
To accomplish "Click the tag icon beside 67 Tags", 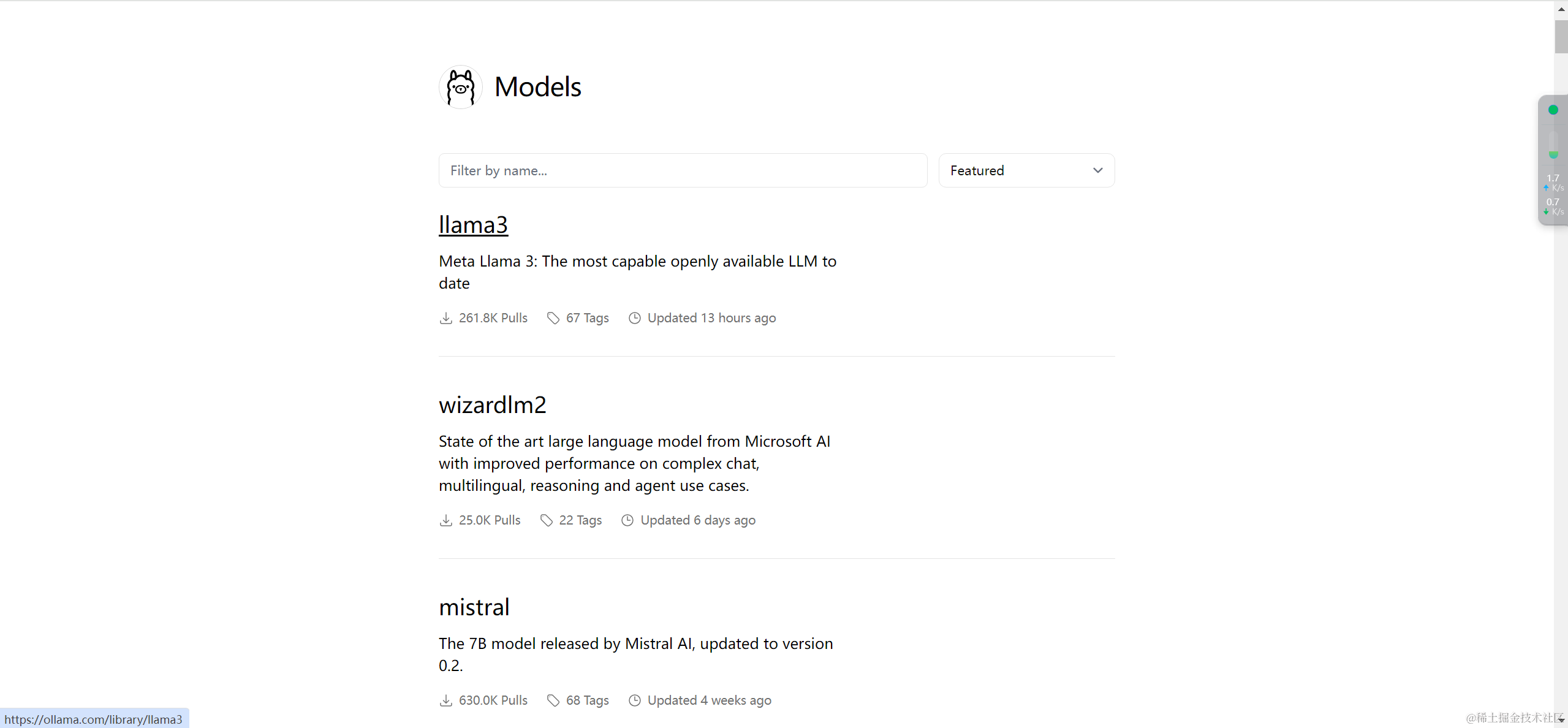I will point(553,318).
